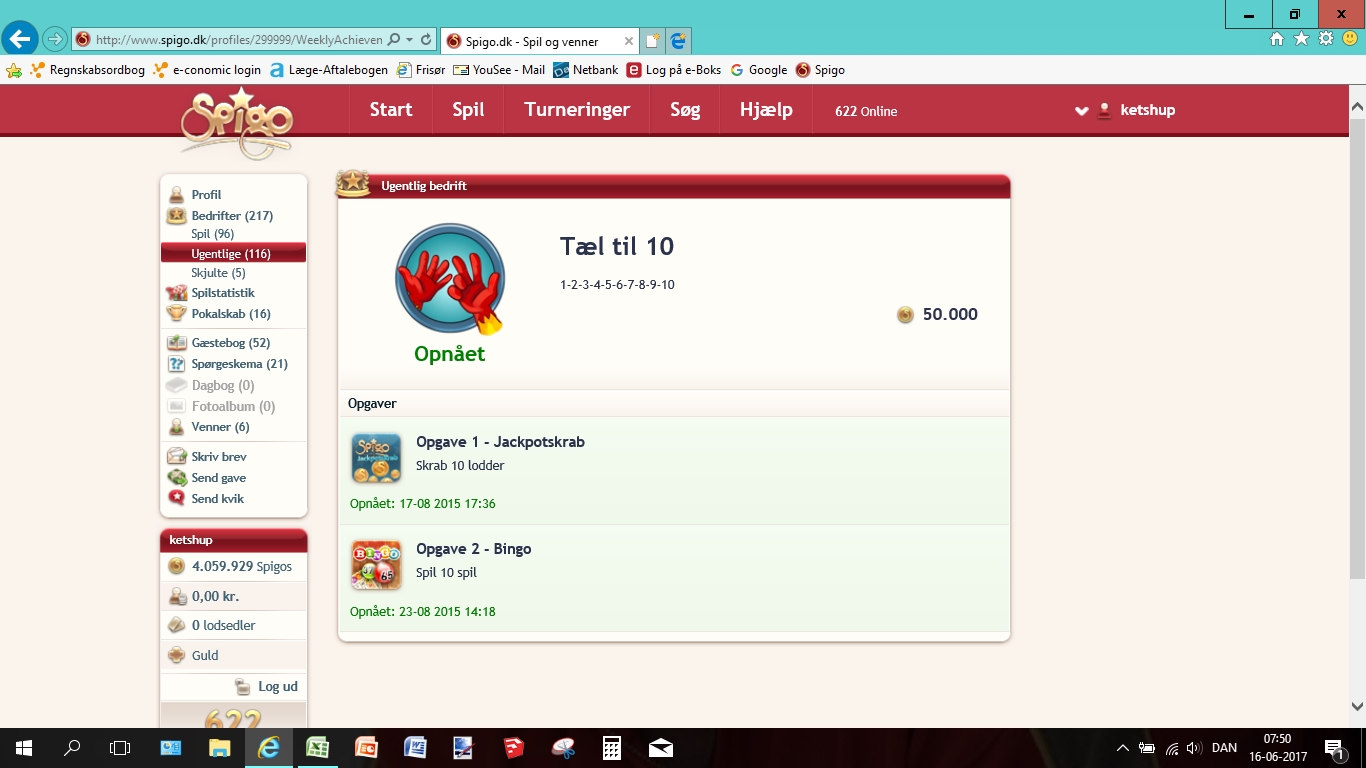
Task: Open the Spil menu
Action: click(468, 110)
